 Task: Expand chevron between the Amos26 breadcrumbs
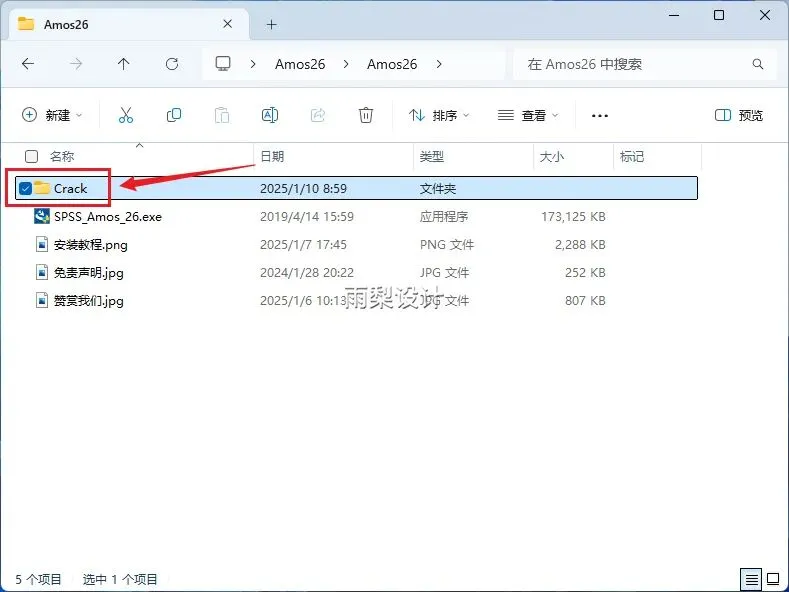[x=346, y=64]
